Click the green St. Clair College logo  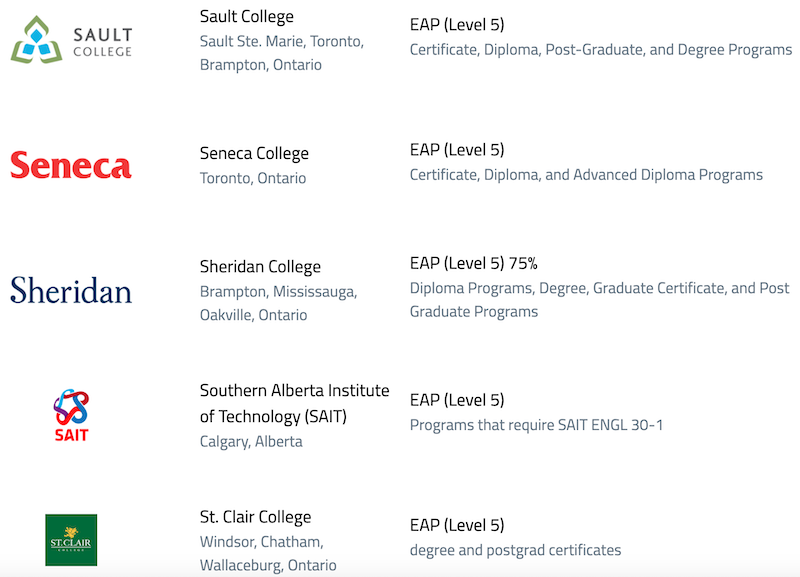click(x=71, y=540)
